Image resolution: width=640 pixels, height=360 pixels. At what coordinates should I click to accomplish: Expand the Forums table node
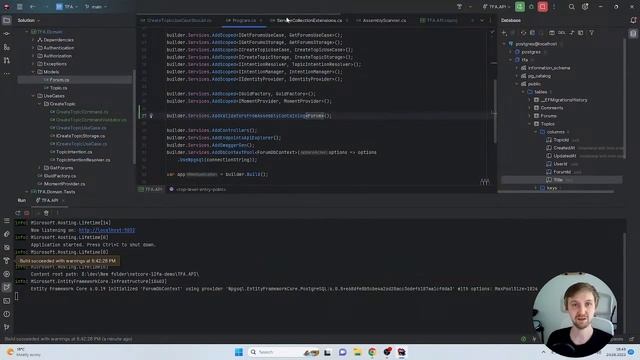(530, 116)
